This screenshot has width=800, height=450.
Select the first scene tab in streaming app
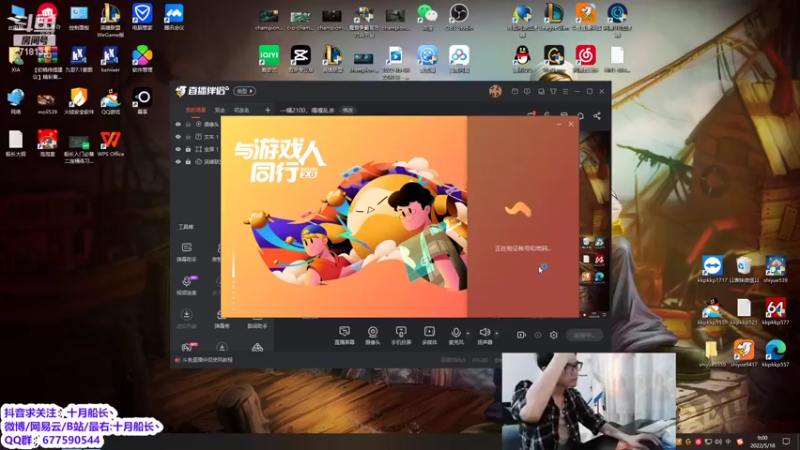tap(196, 110)
